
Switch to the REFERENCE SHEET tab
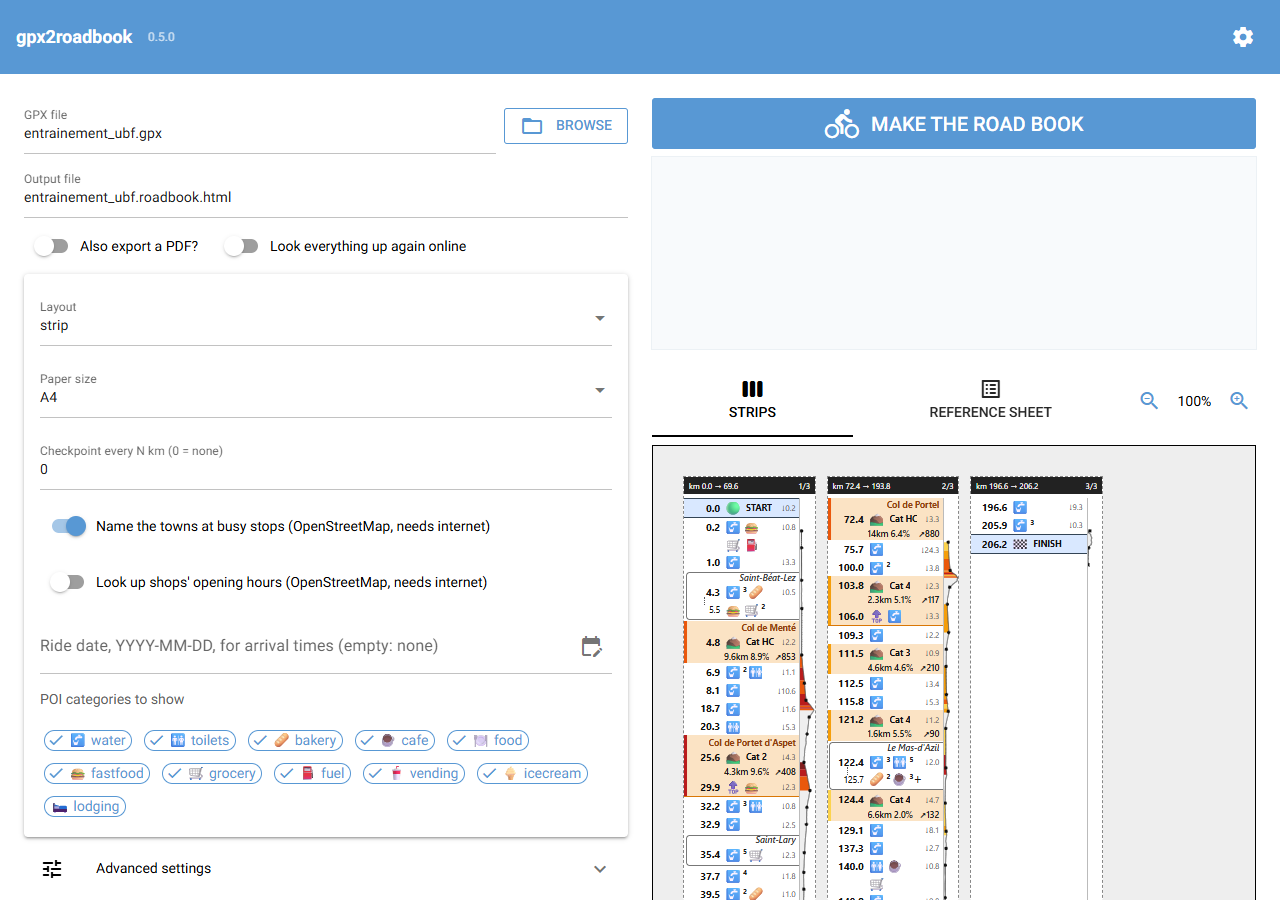click(990, 400)
